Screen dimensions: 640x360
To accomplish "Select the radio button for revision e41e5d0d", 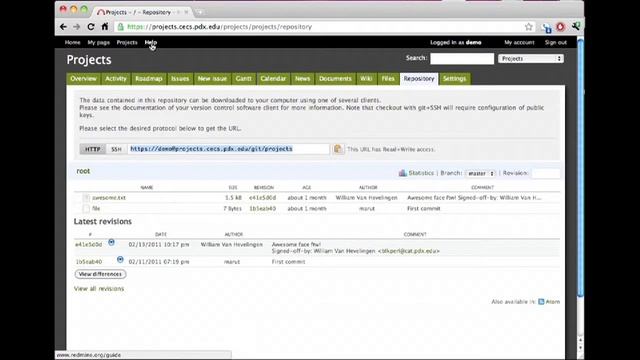I will coord(111,242).
